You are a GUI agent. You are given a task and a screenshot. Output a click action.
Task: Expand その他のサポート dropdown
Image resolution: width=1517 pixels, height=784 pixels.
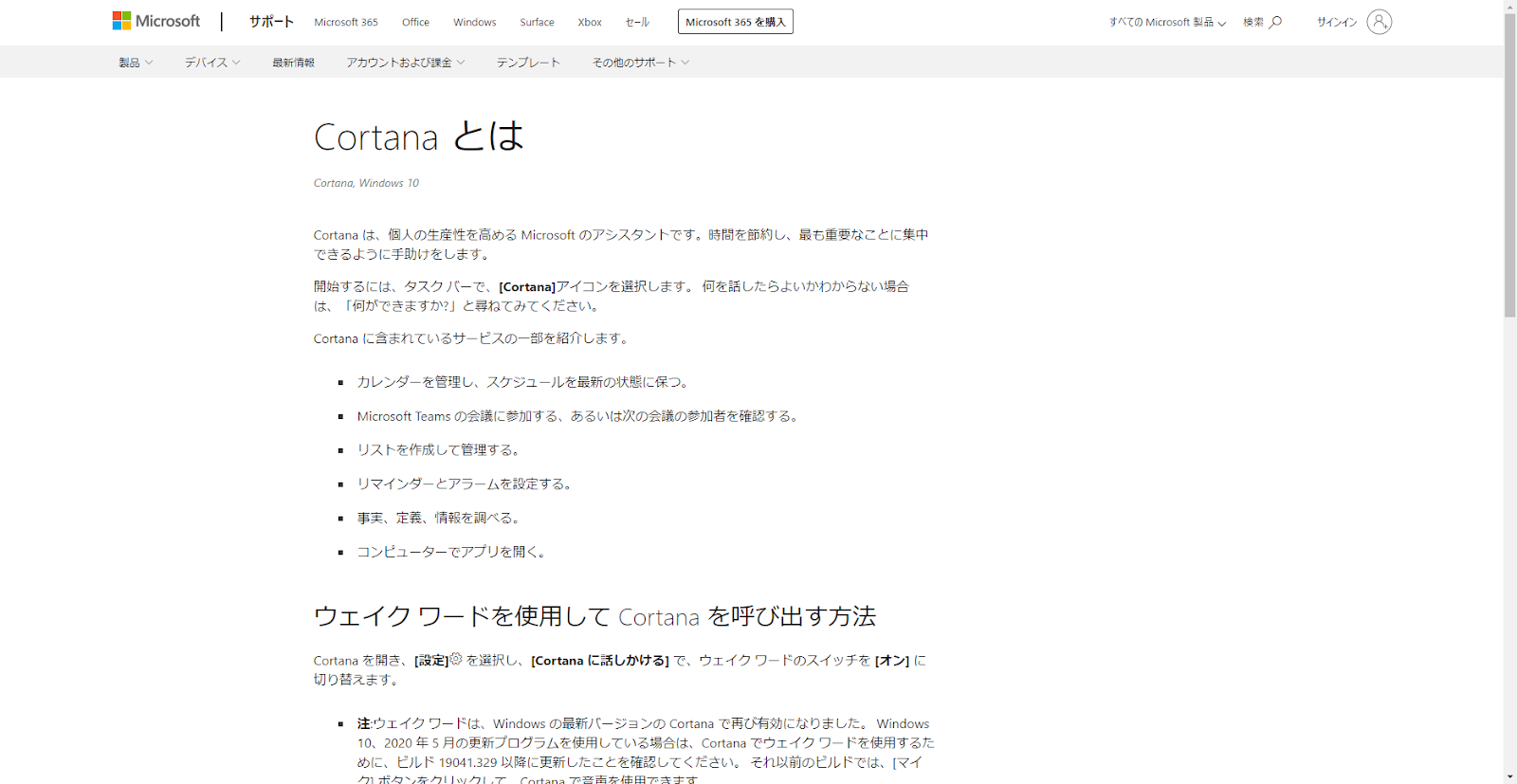click(641, 63)
